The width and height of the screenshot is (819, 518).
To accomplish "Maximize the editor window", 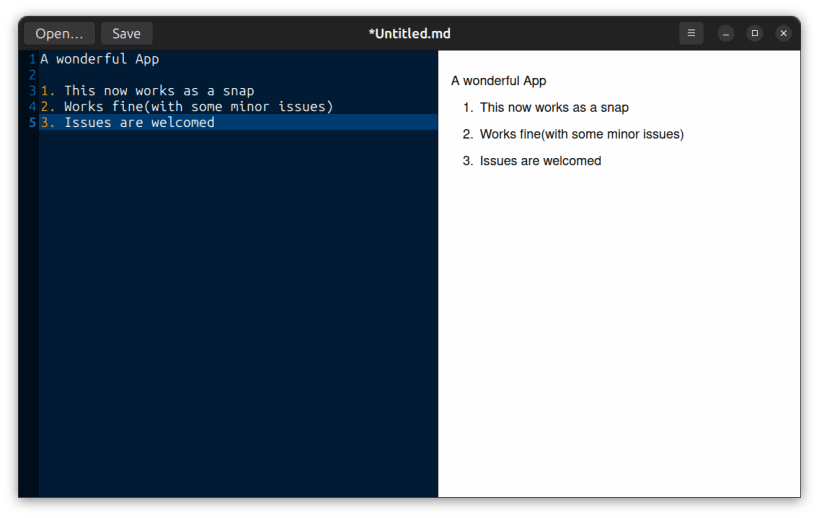I will [x=754, y=33].
